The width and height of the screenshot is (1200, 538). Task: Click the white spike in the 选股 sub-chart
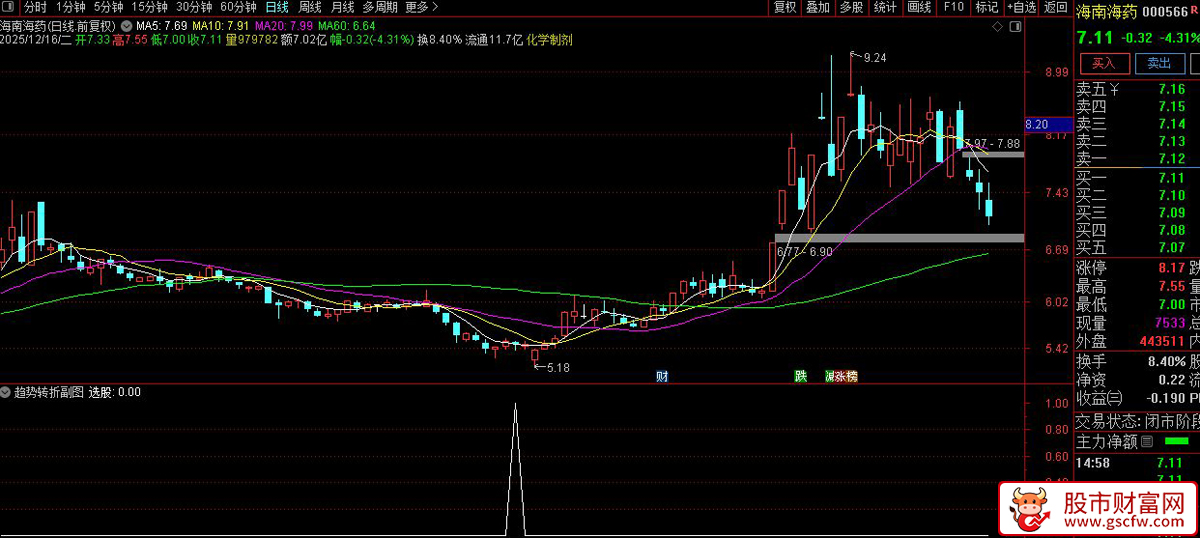(x=516, y=468)
